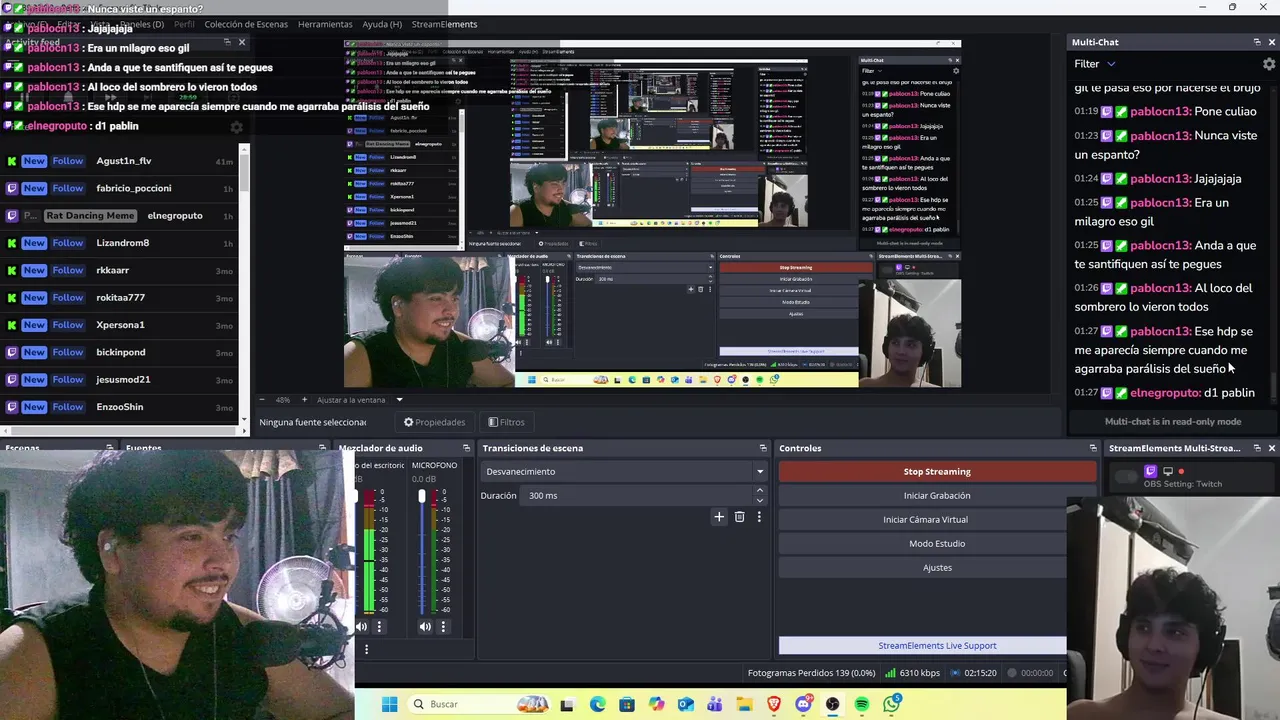1280x720 pixels.
Task: Click 'Fotogramas Perdidos 139 (0.0%)' status text
Action: tap(811, 673)
